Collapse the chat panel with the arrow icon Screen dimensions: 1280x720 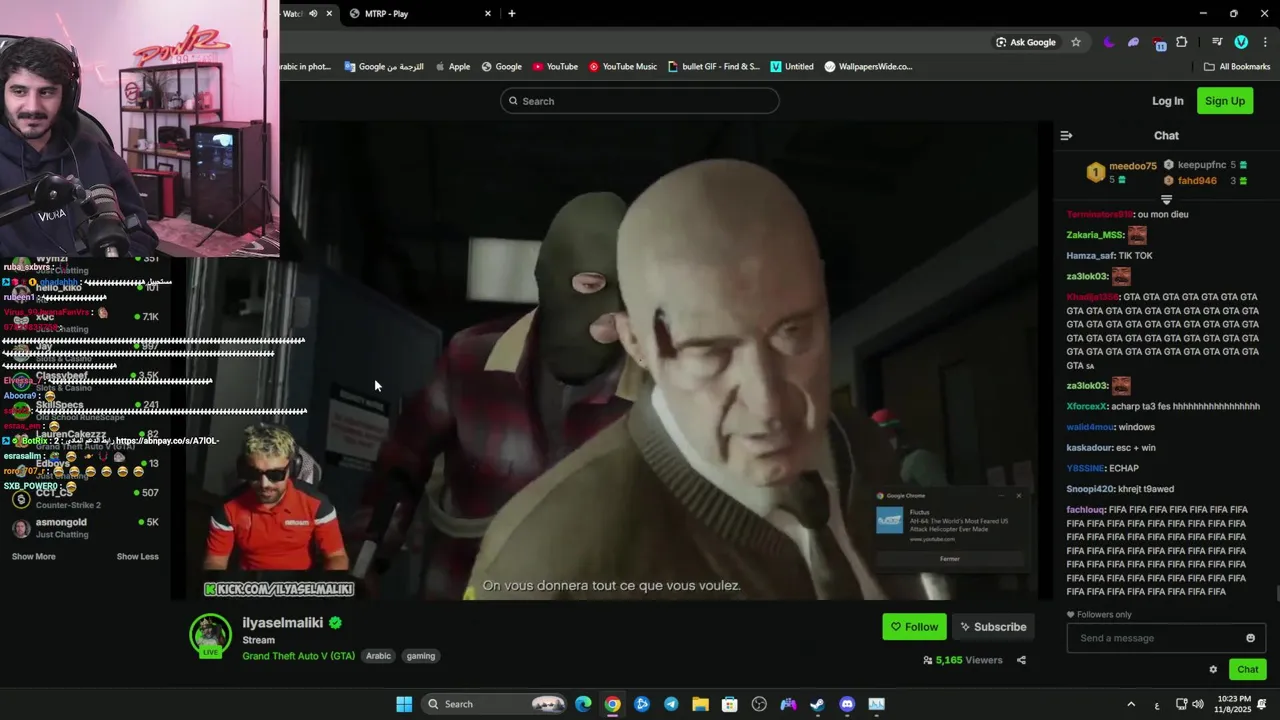pyautogui.click(x=1066, y=135)
